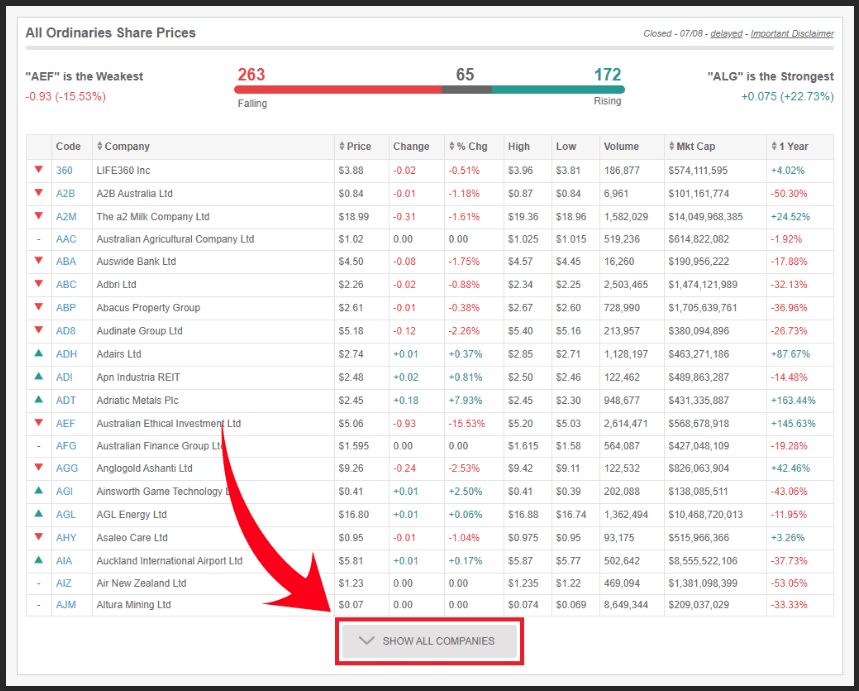Open stock code ADH link
This screenshot has width=859, height=691.
[x=66, y=354]
